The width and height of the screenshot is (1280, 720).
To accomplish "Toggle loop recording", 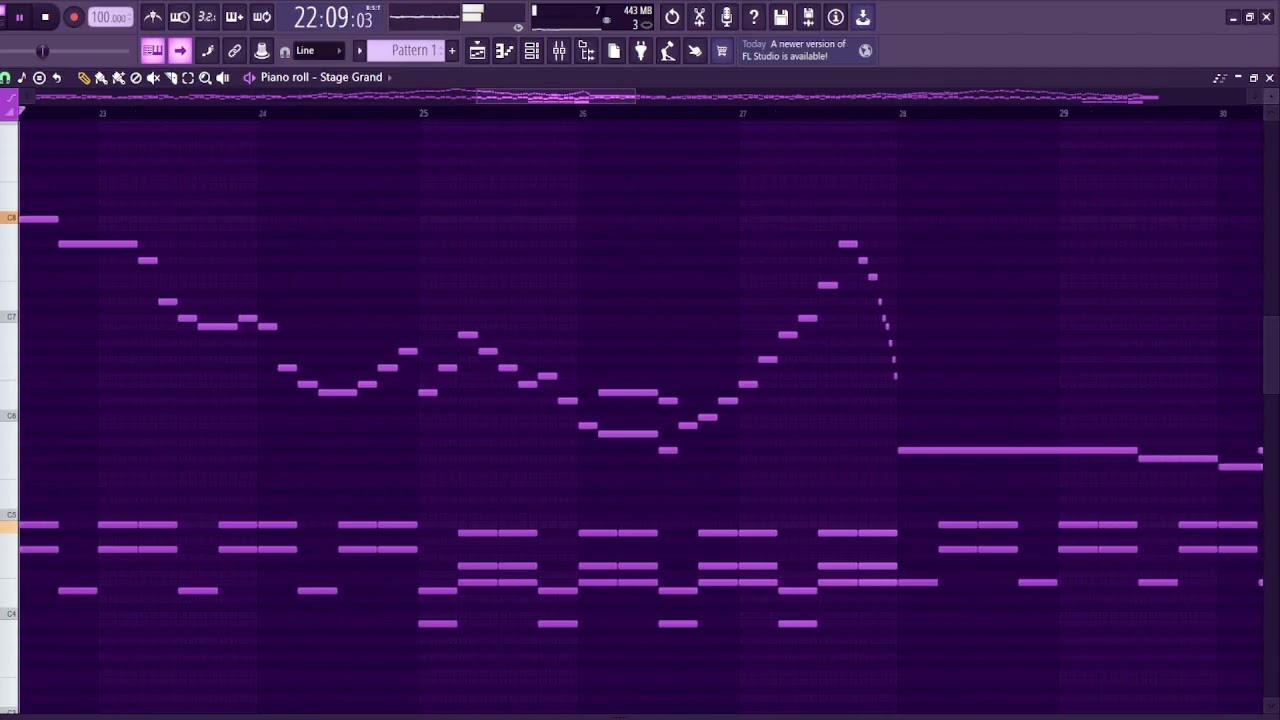I will 261,17.
